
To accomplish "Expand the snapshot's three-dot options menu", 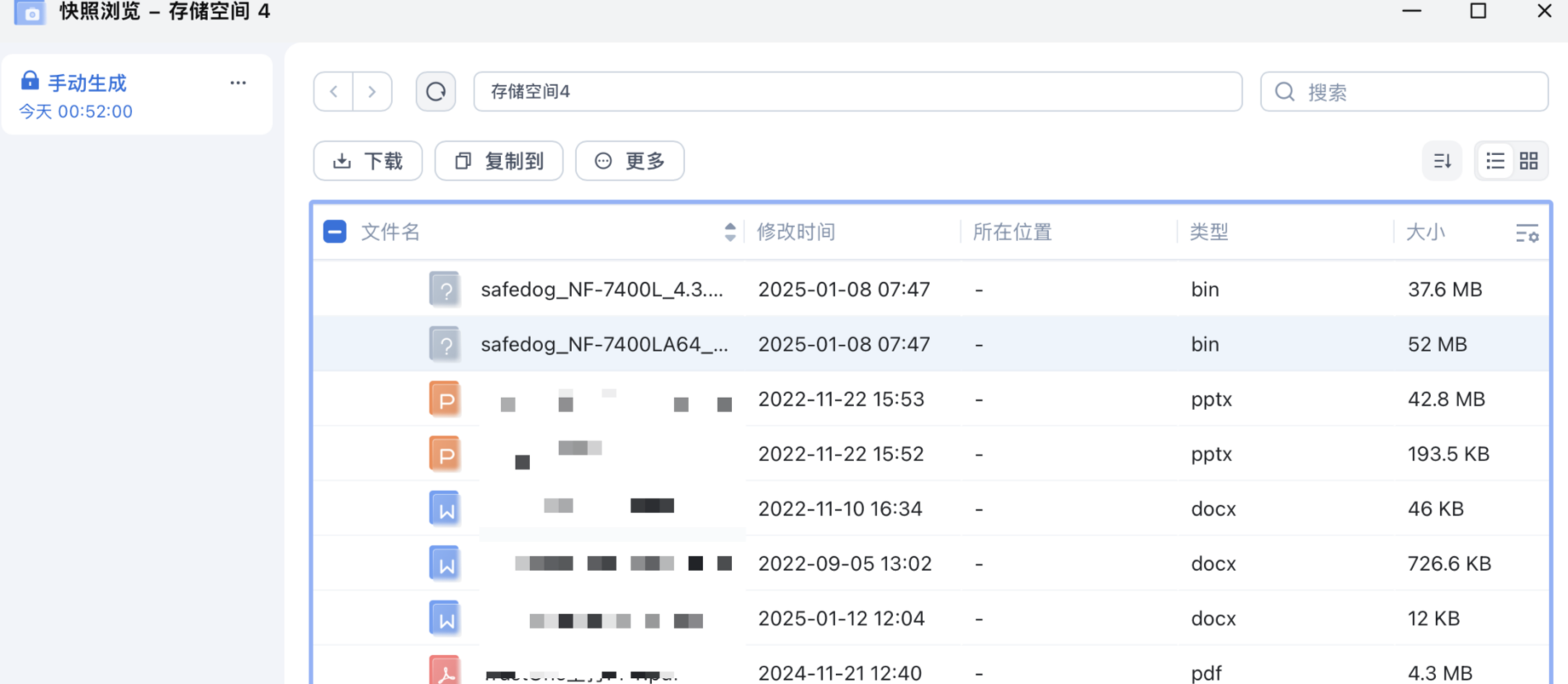I will click(x=238, y=83).
